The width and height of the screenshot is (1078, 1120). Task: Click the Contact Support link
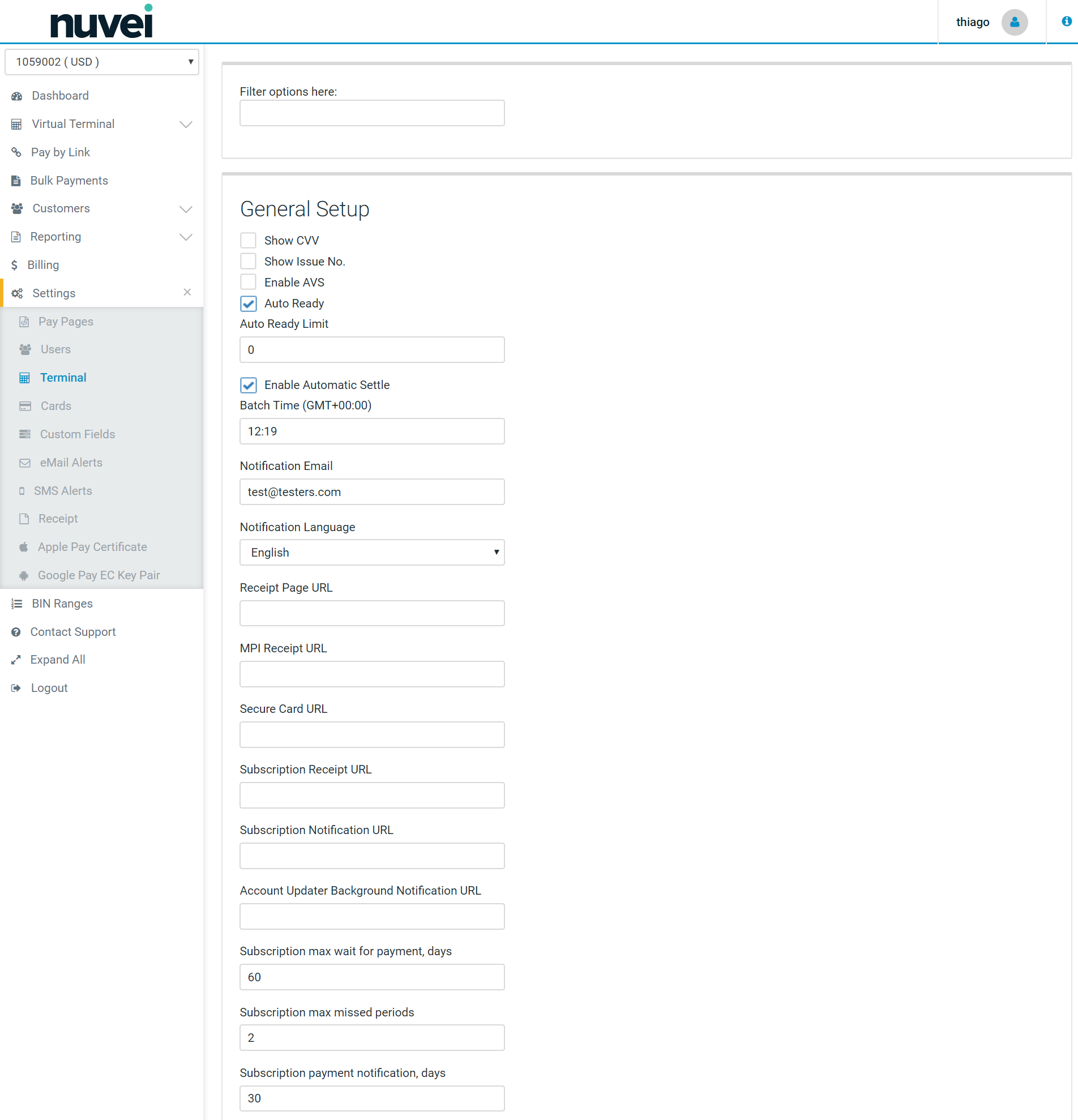click(x=72, y=631)
